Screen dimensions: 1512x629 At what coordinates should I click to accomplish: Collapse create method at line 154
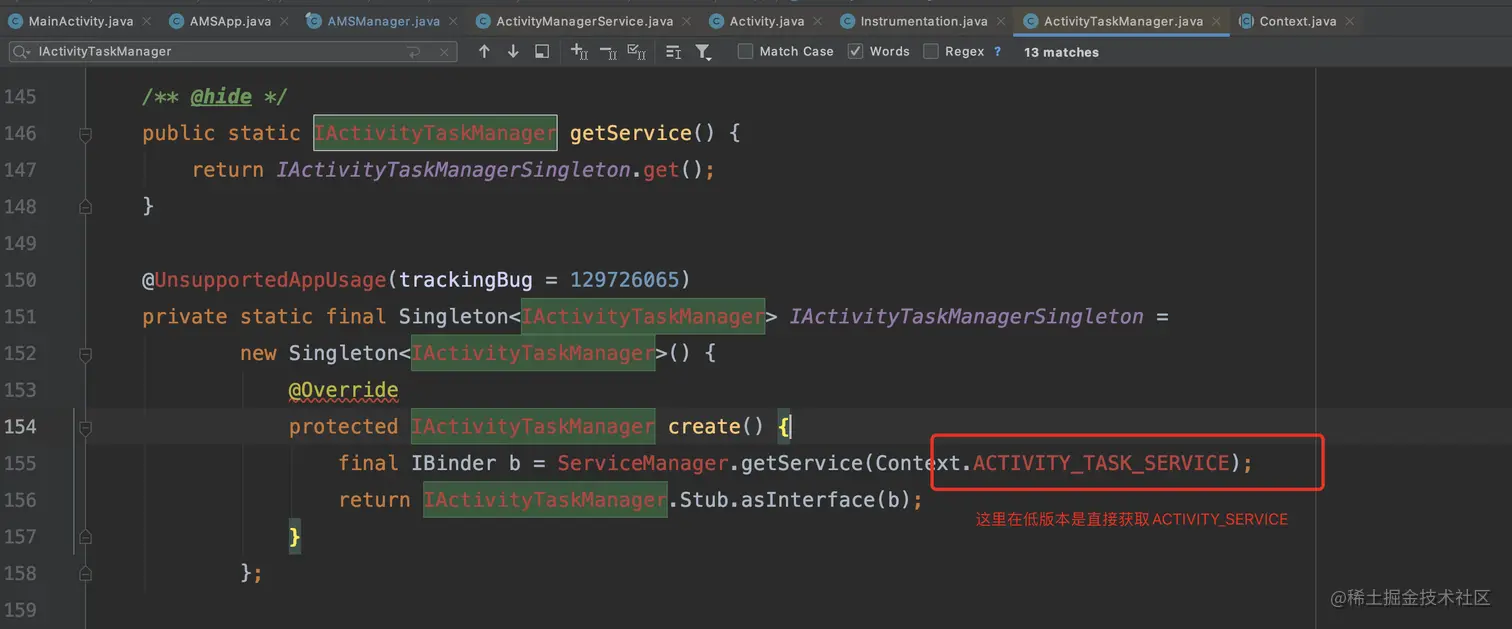(x=85, y=427)
